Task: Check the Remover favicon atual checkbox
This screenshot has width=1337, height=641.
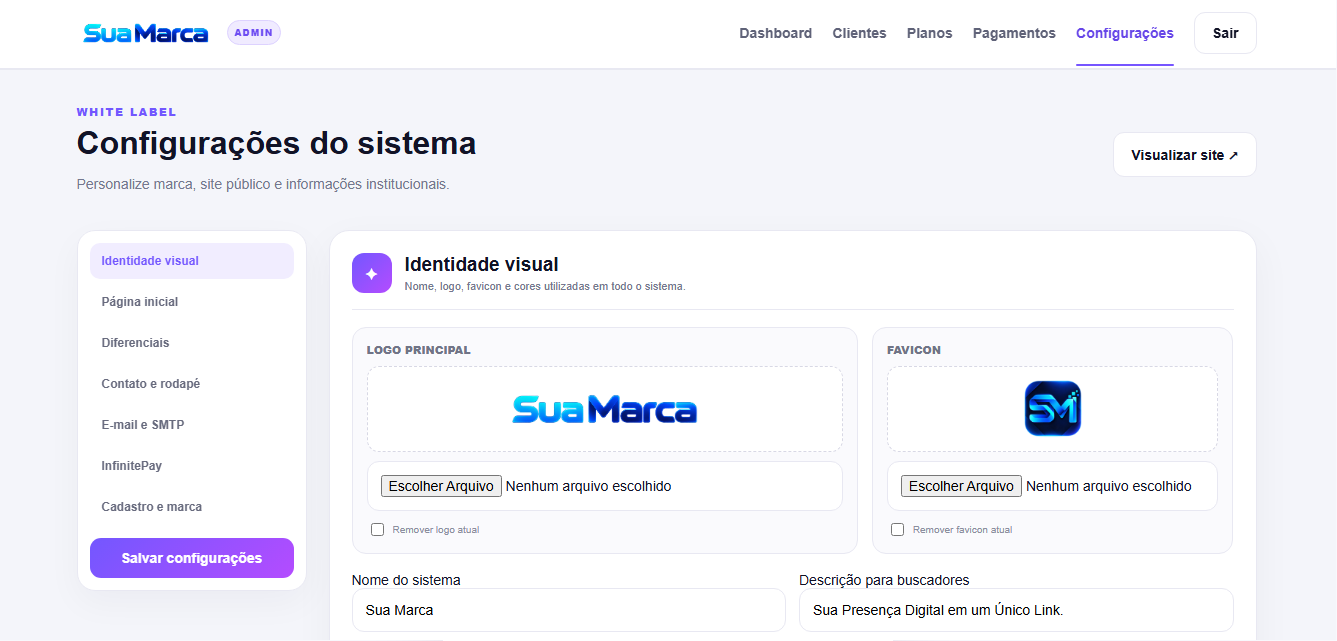Action: (x=897, y=529)
